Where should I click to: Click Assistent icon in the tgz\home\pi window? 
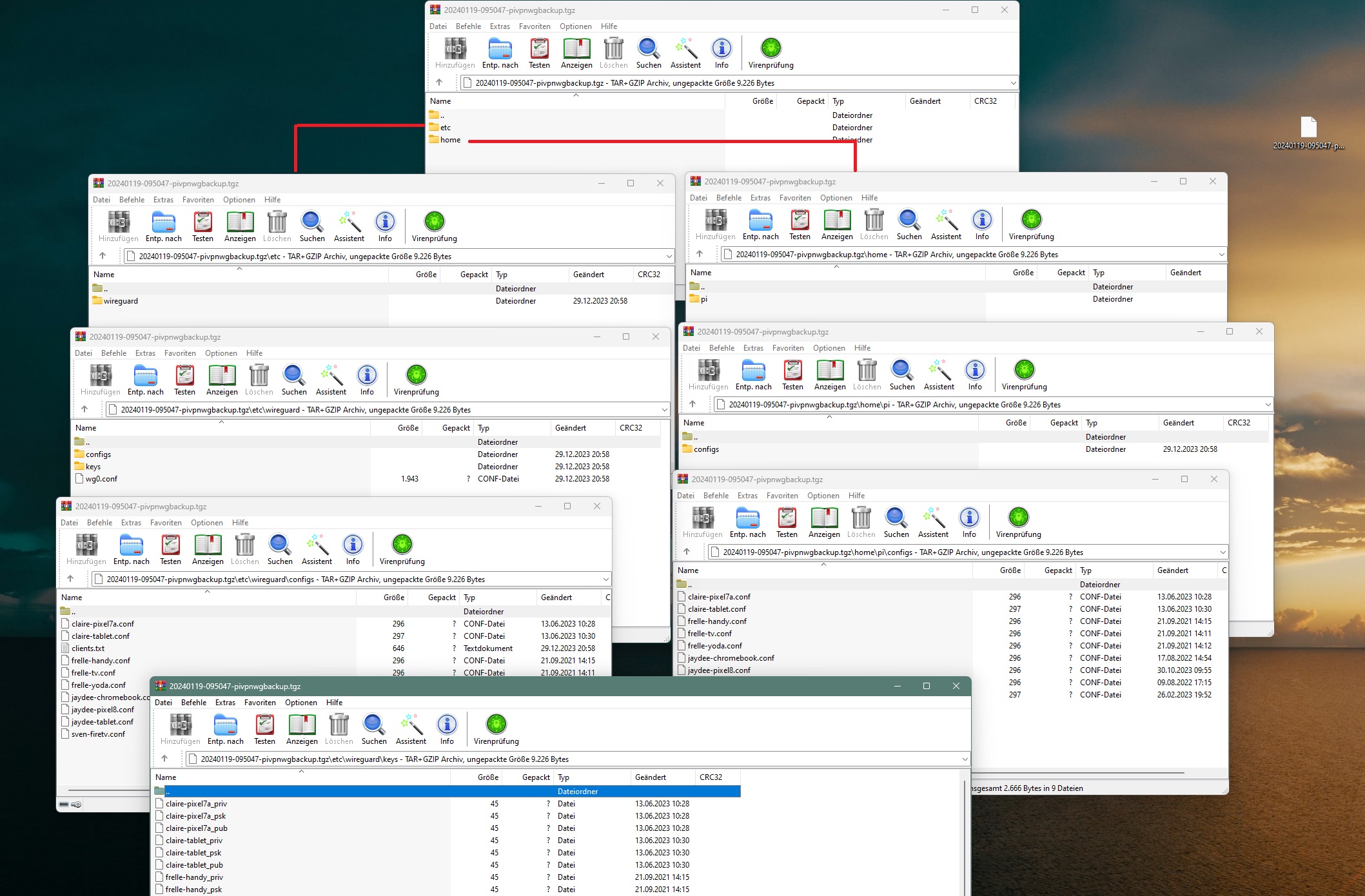coord(938,370)
